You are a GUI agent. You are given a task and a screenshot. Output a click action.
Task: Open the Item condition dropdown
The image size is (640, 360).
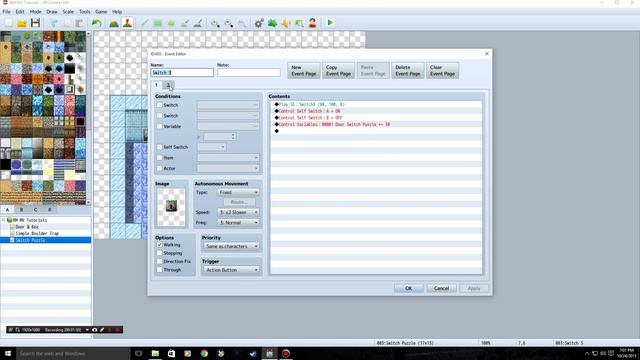(228, 158)
